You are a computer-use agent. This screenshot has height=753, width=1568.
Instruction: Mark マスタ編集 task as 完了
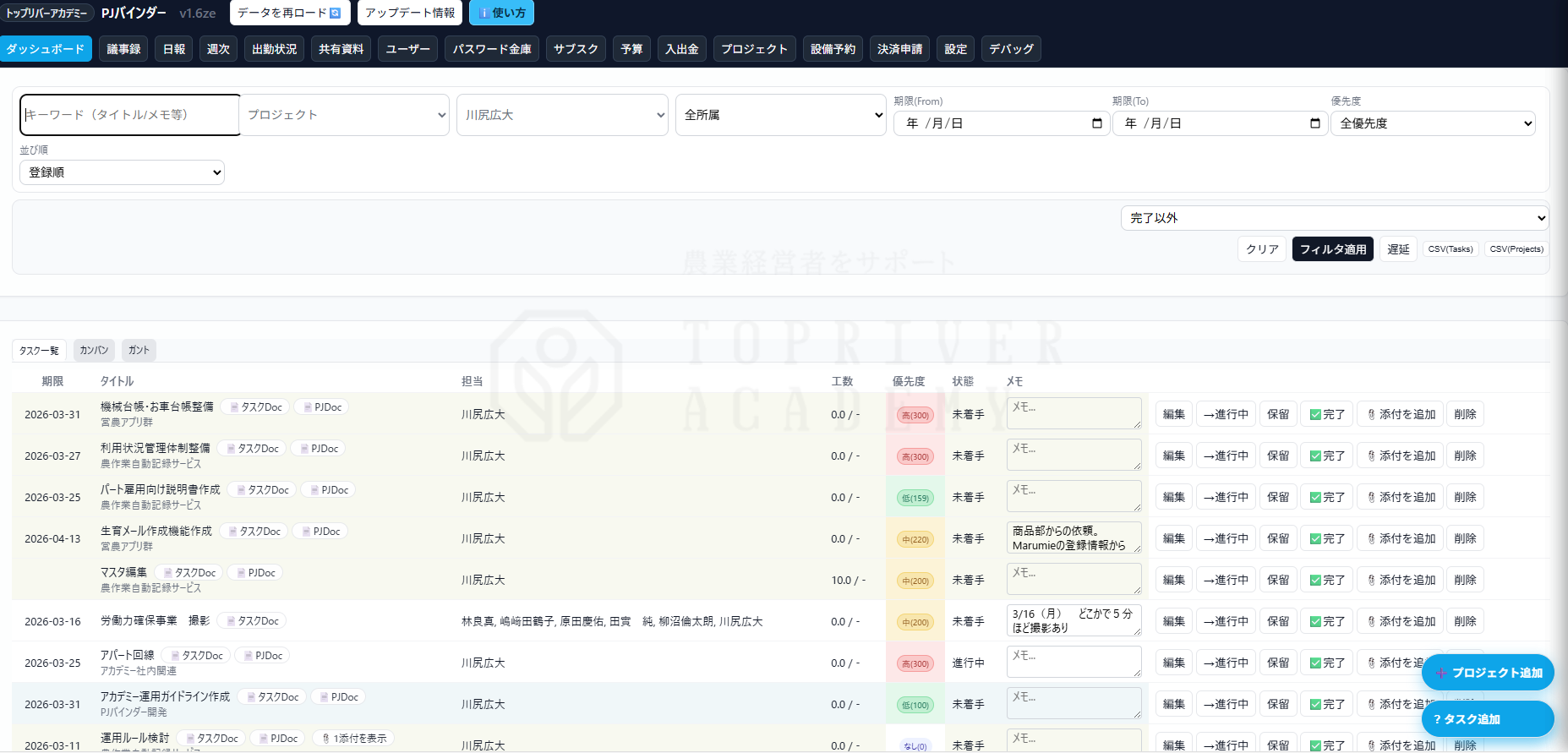coord(1326,580)
